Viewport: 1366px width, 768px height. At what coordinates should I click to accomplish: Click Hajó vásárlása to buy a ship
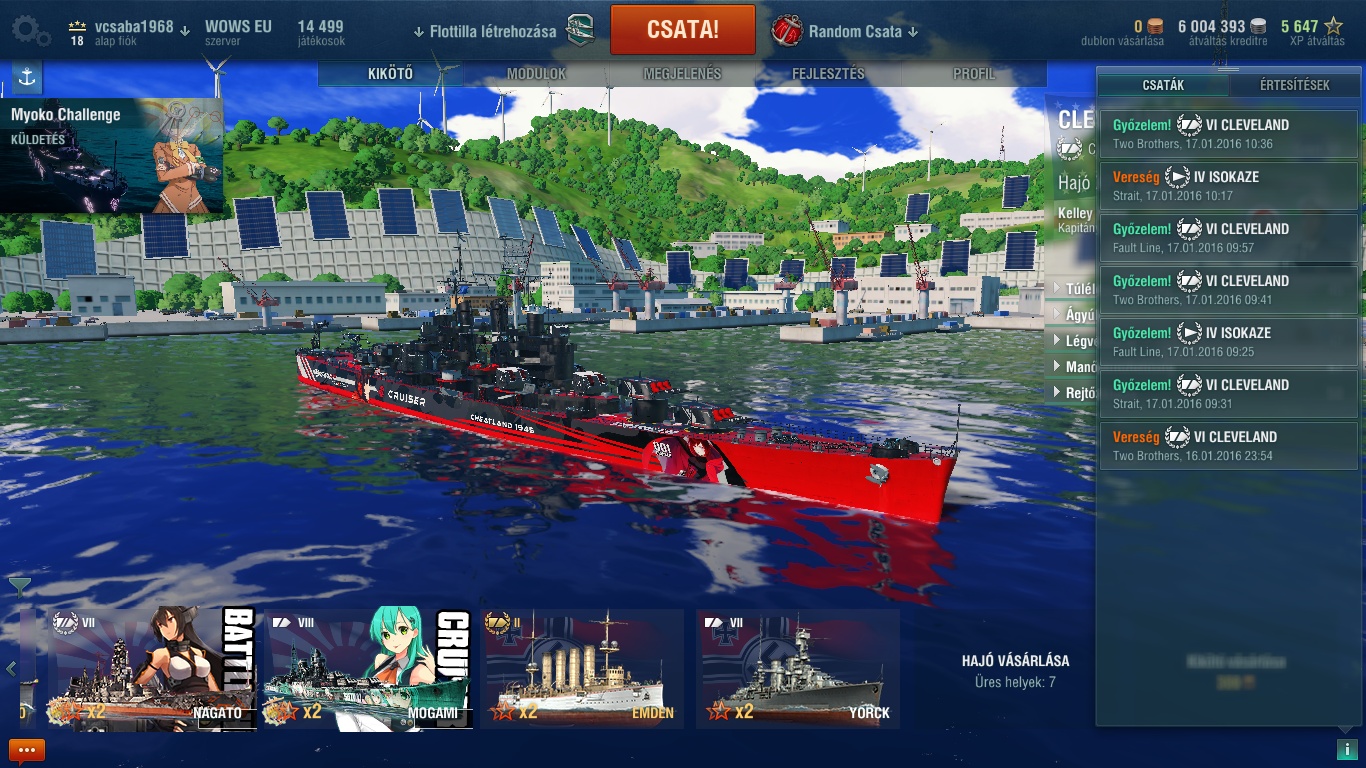(1015, 660)
